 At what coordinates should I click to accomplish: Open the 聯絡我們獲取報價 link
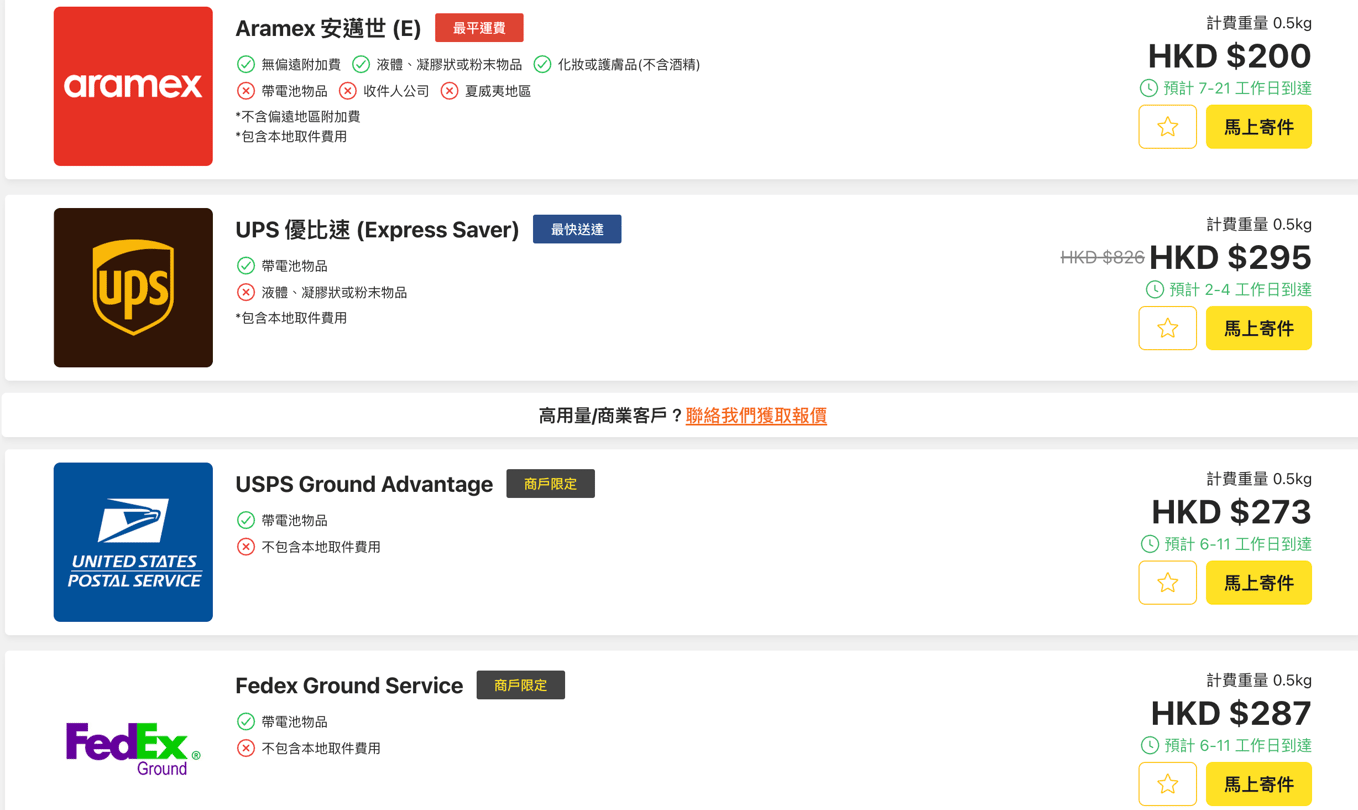[x=756, y=416]
